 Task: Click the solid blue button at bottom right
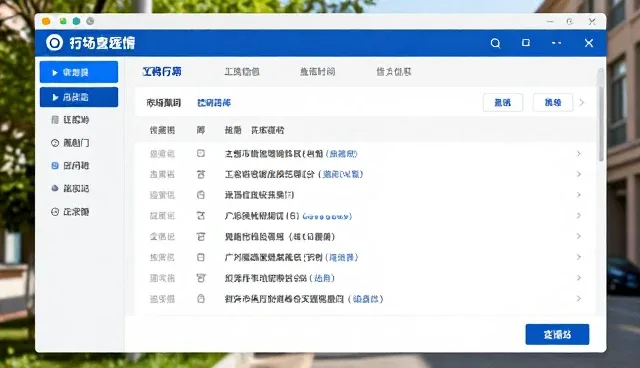(557, 335)
